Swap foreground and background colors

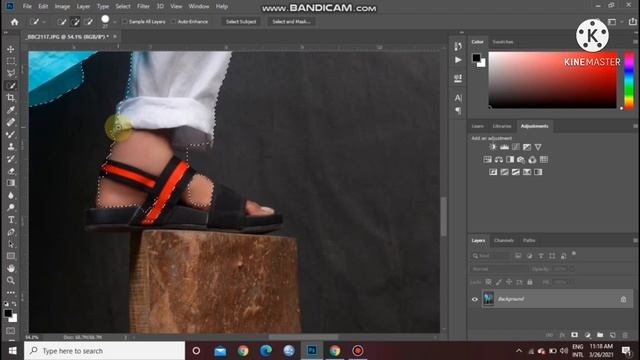pos(14,304)
